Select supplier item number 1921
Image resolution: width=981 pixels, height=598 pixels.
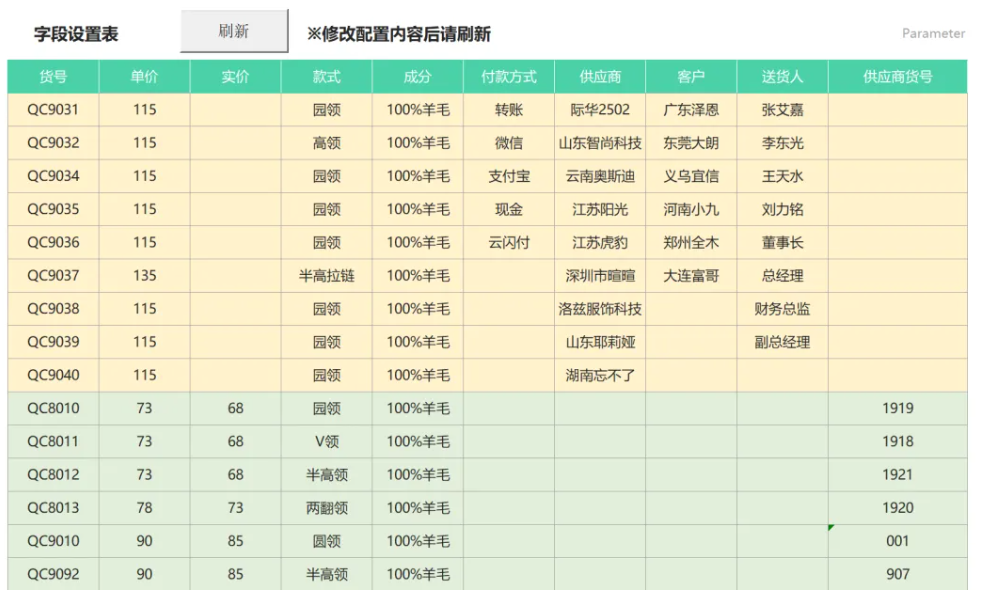tap(898, 475)
